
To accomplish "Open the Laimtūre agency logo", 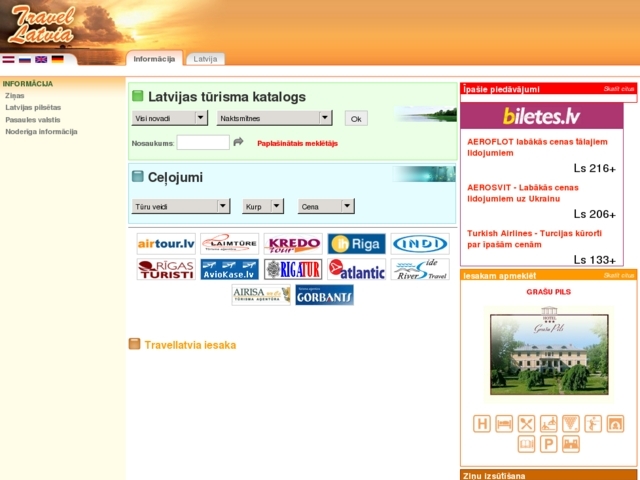I will [230, 244].
